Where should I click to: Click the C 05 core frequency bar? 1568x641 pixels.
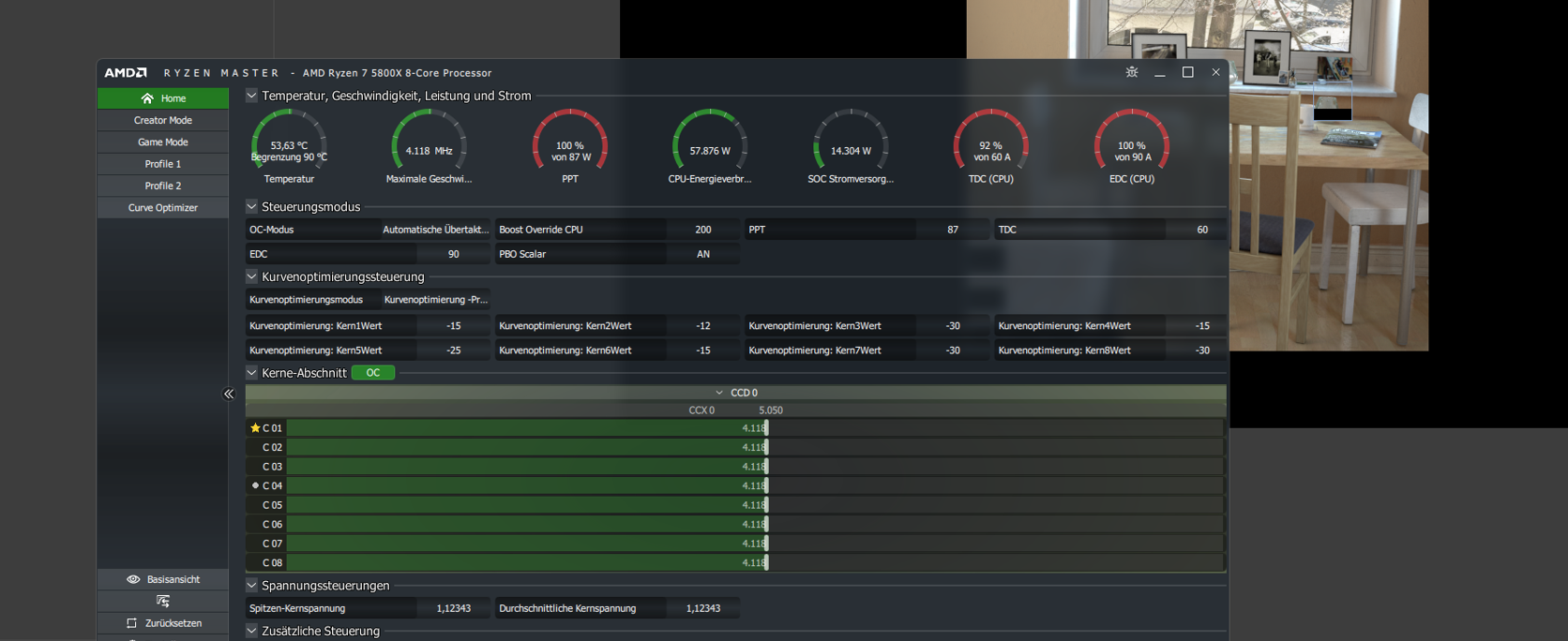tap(755, 505)
